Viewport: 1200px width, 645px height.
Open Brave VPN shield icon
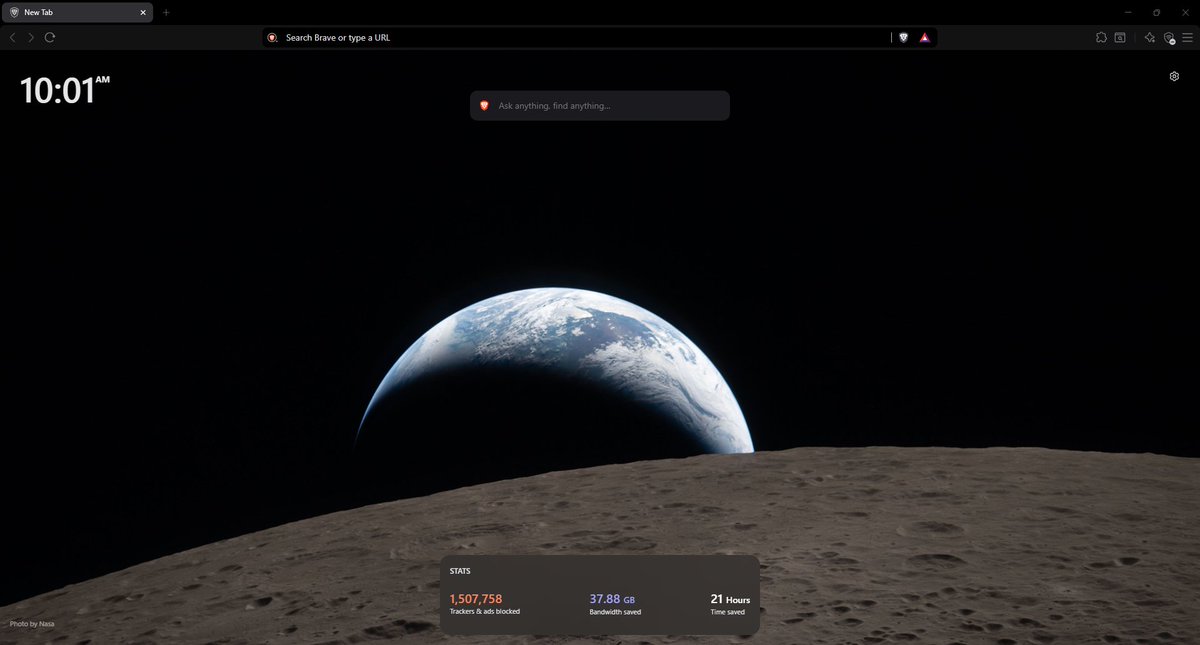click(x=1168, y=37)
